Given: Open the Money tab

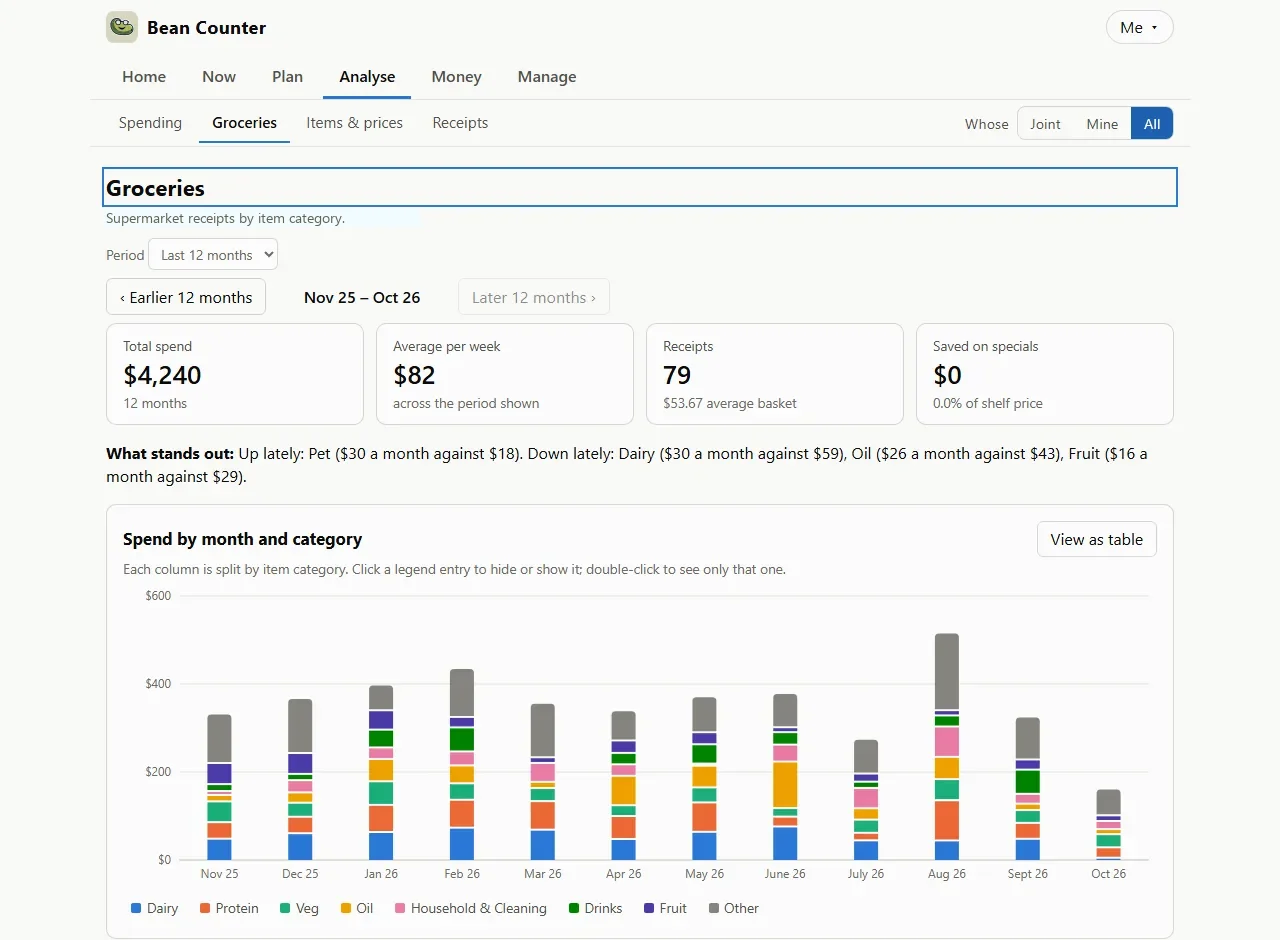Looking at the screenshot, I should [x=456, y=77].
